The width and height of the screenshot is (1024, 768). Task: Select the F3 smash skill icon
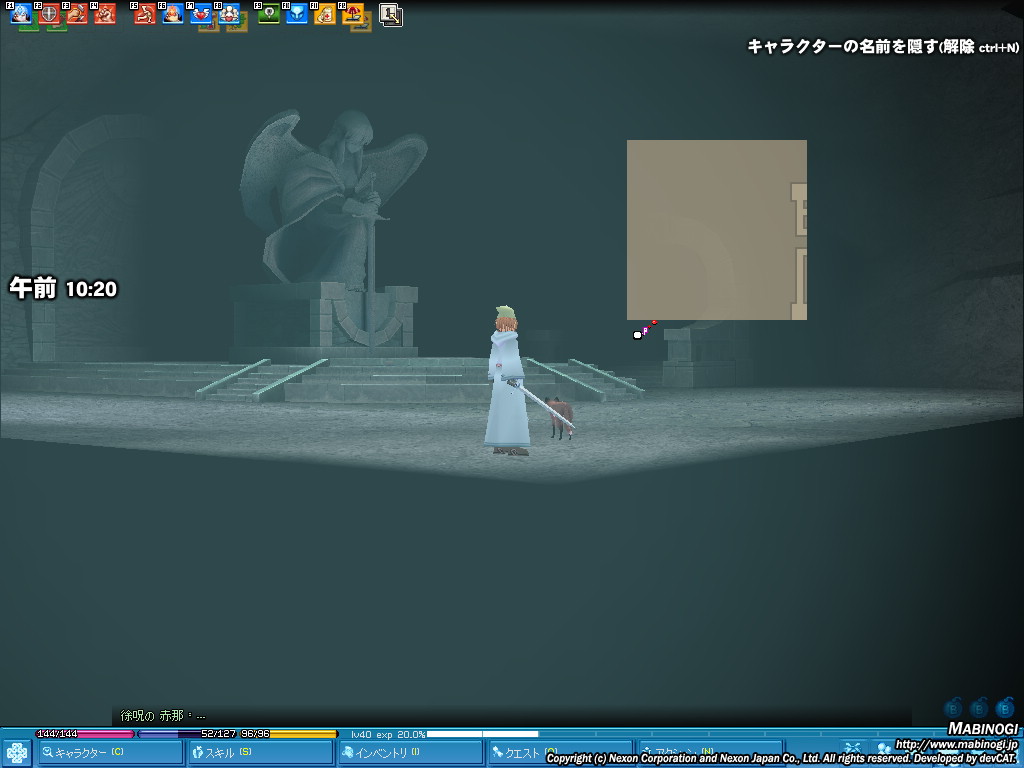[77, 14]
